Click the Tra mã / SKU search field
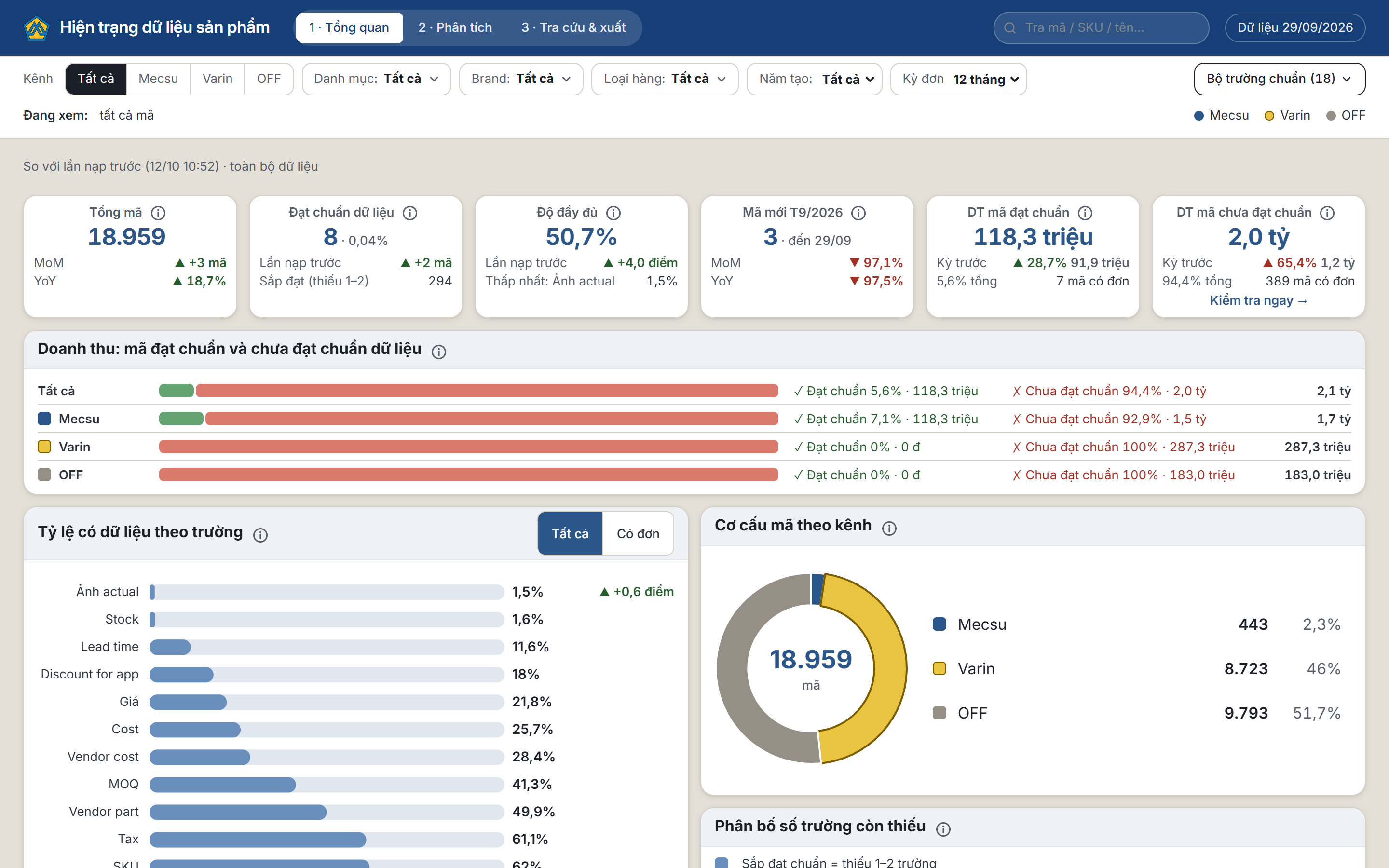 (x=1101, y=27)
